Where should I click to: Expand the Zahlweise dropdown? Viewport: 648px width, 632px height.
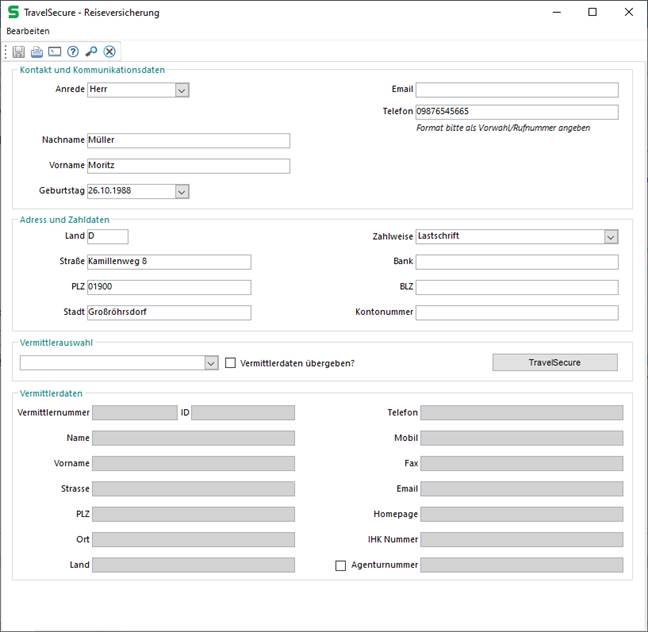point(610,237)
